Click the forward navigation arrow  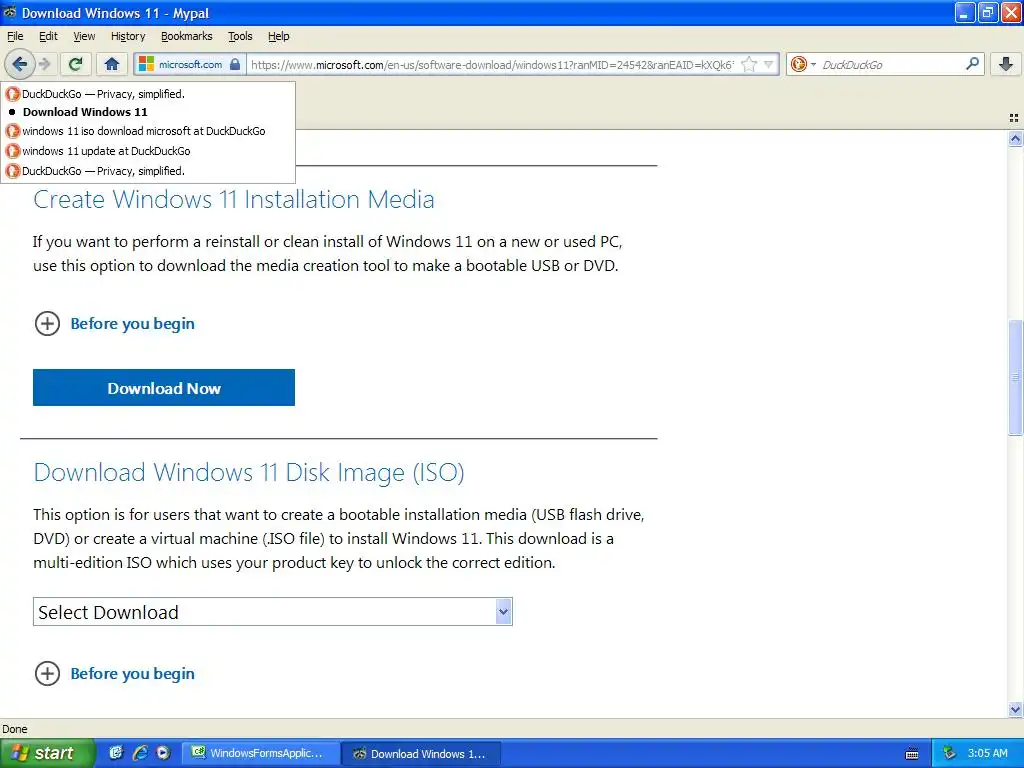tap(44, 64)
